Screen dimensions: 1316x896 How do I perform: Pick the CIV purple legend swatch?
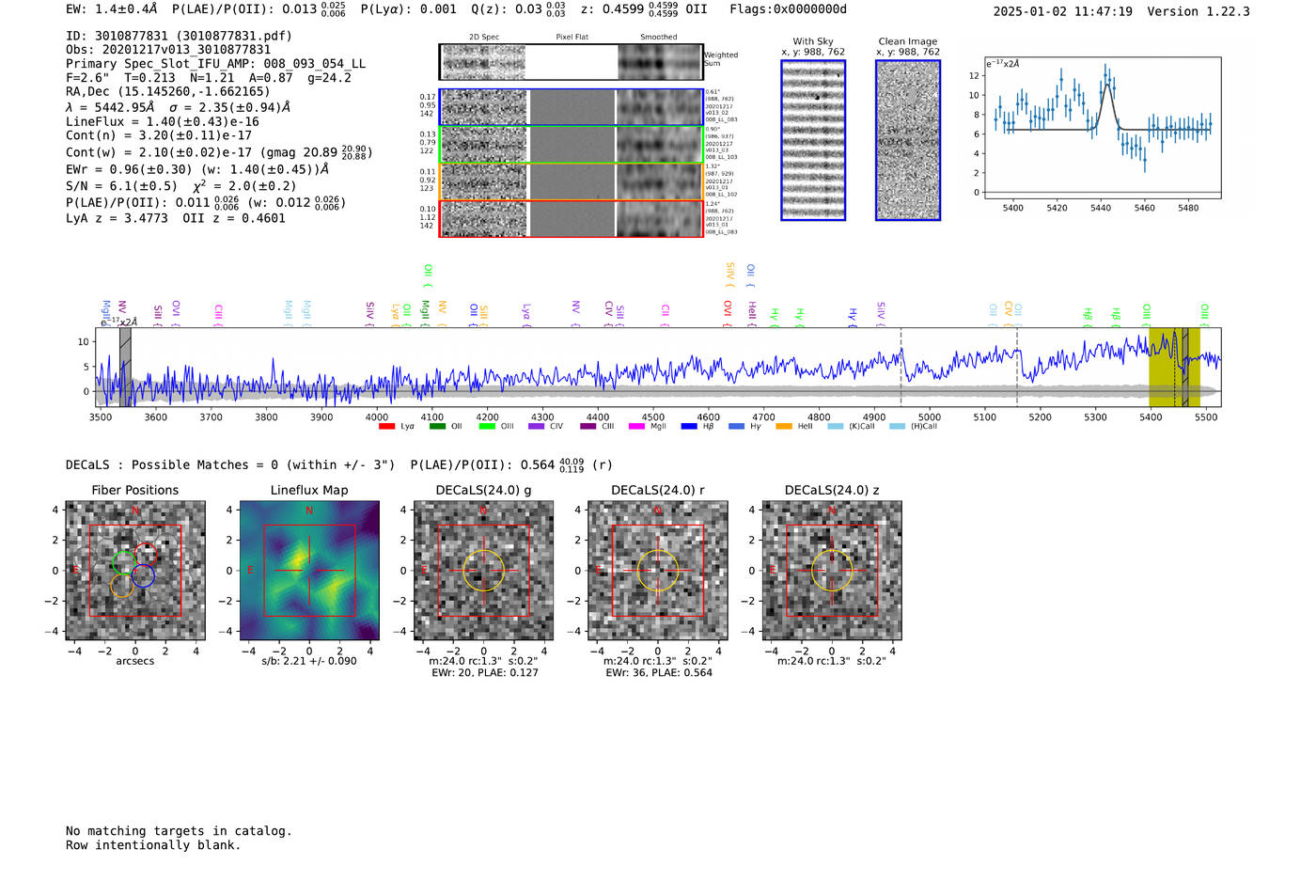[x=537, y=427]
